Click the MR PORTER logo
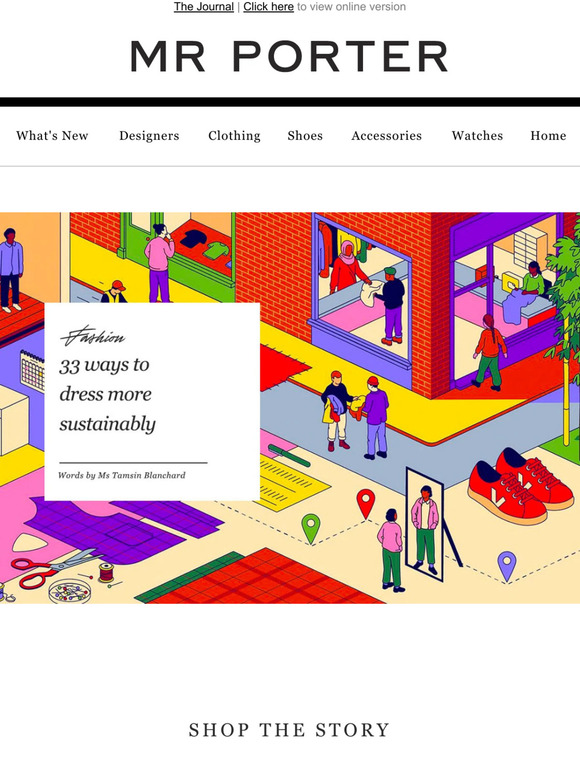580x774 pixels. coord(290,56)
